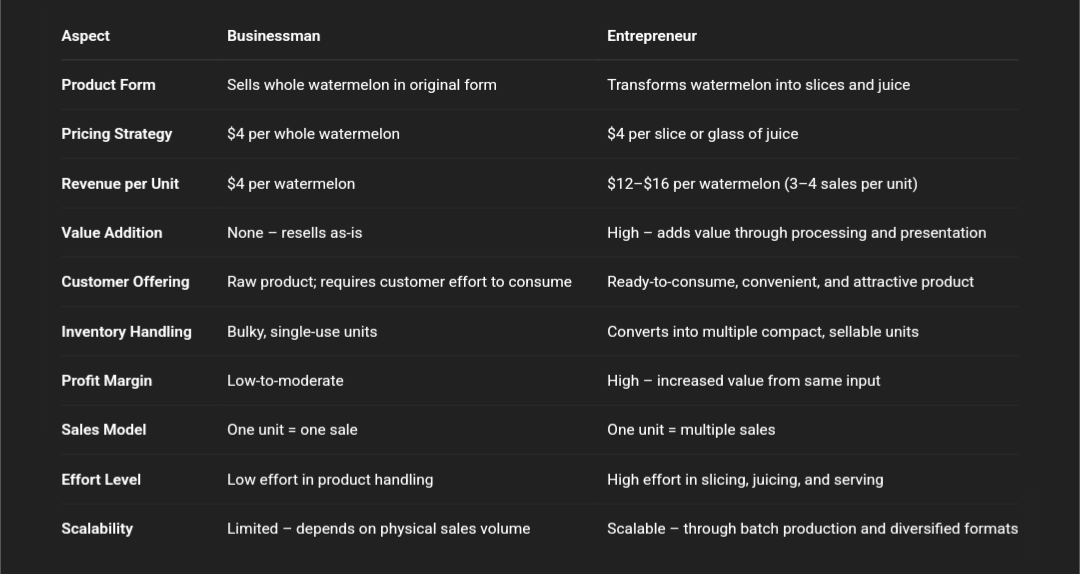Click the Aspect column header

[85, 36]
